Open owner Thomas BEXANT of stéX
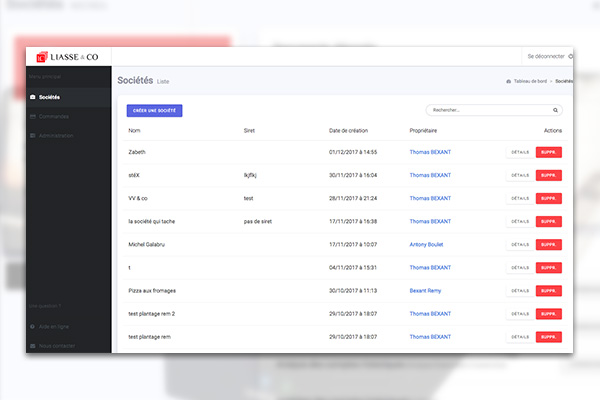The height and width of the screenshot is (400, 600). pos(430,175)
